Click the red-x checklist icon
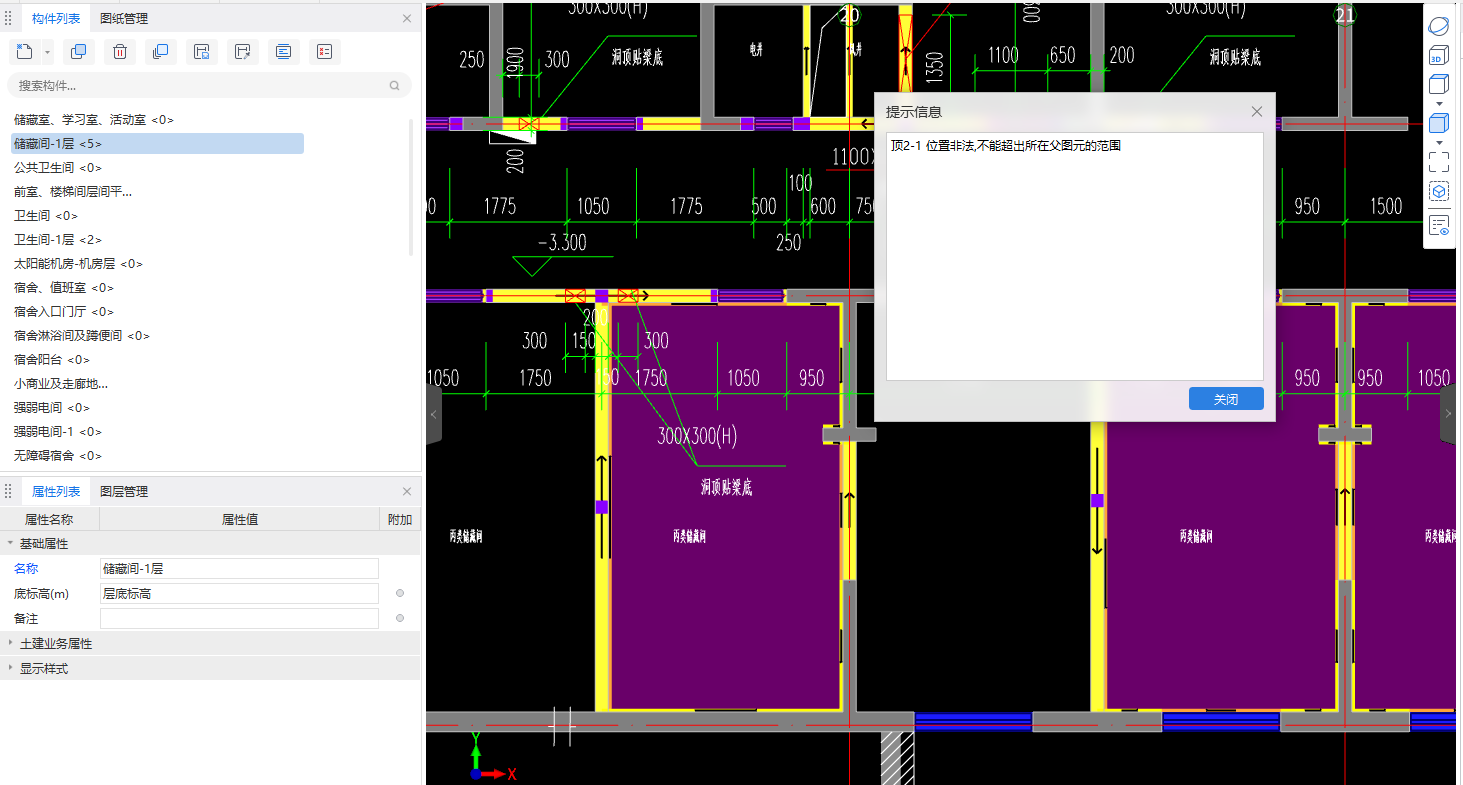Image resolution: width=1463 pixels, height=785 pixels. click(324, 52)
